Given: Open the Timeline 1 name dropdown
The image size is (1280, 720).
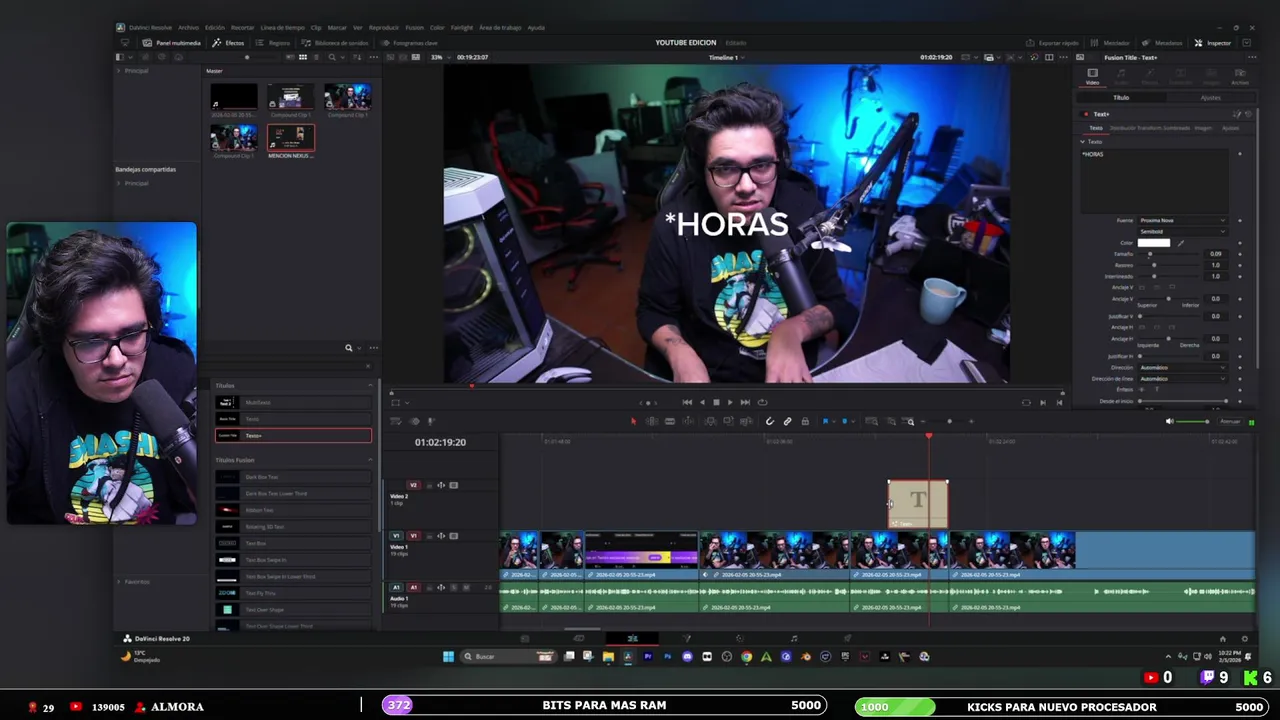Looking at the screenshot, I should (x=725, y=57).
